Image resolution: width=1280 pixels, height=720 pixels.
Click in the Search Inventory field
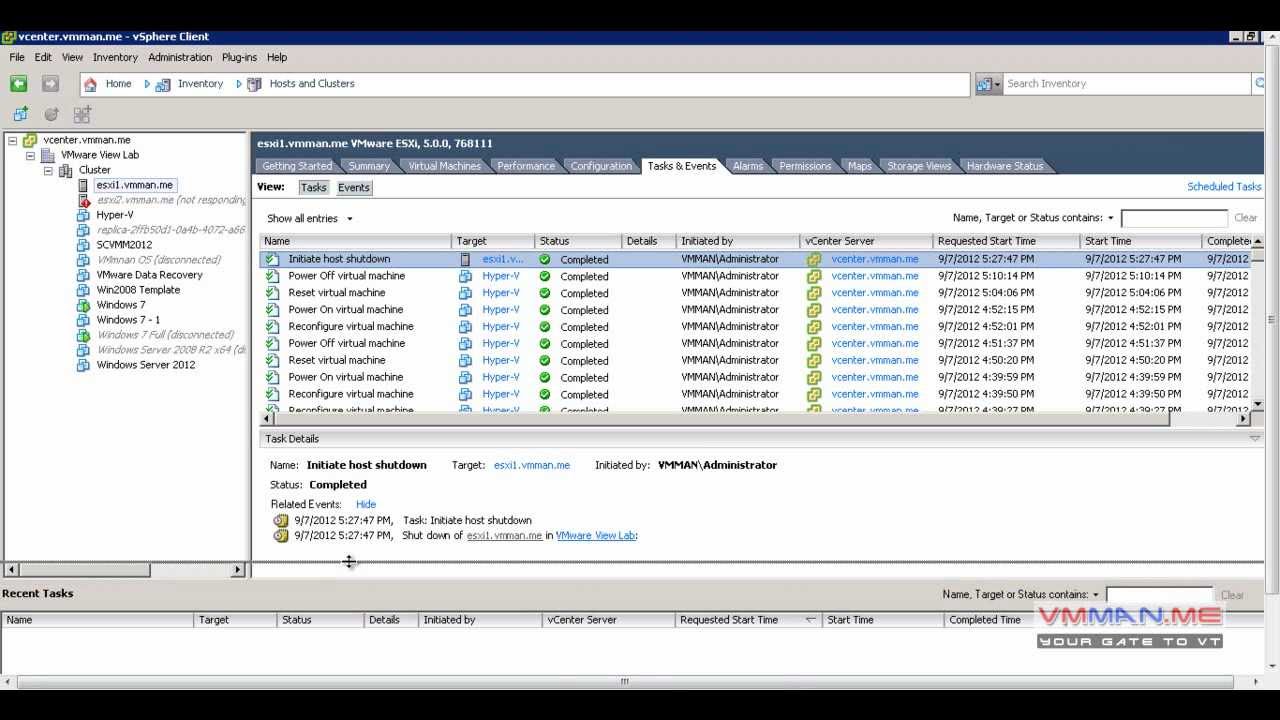tap(1126, 84)
